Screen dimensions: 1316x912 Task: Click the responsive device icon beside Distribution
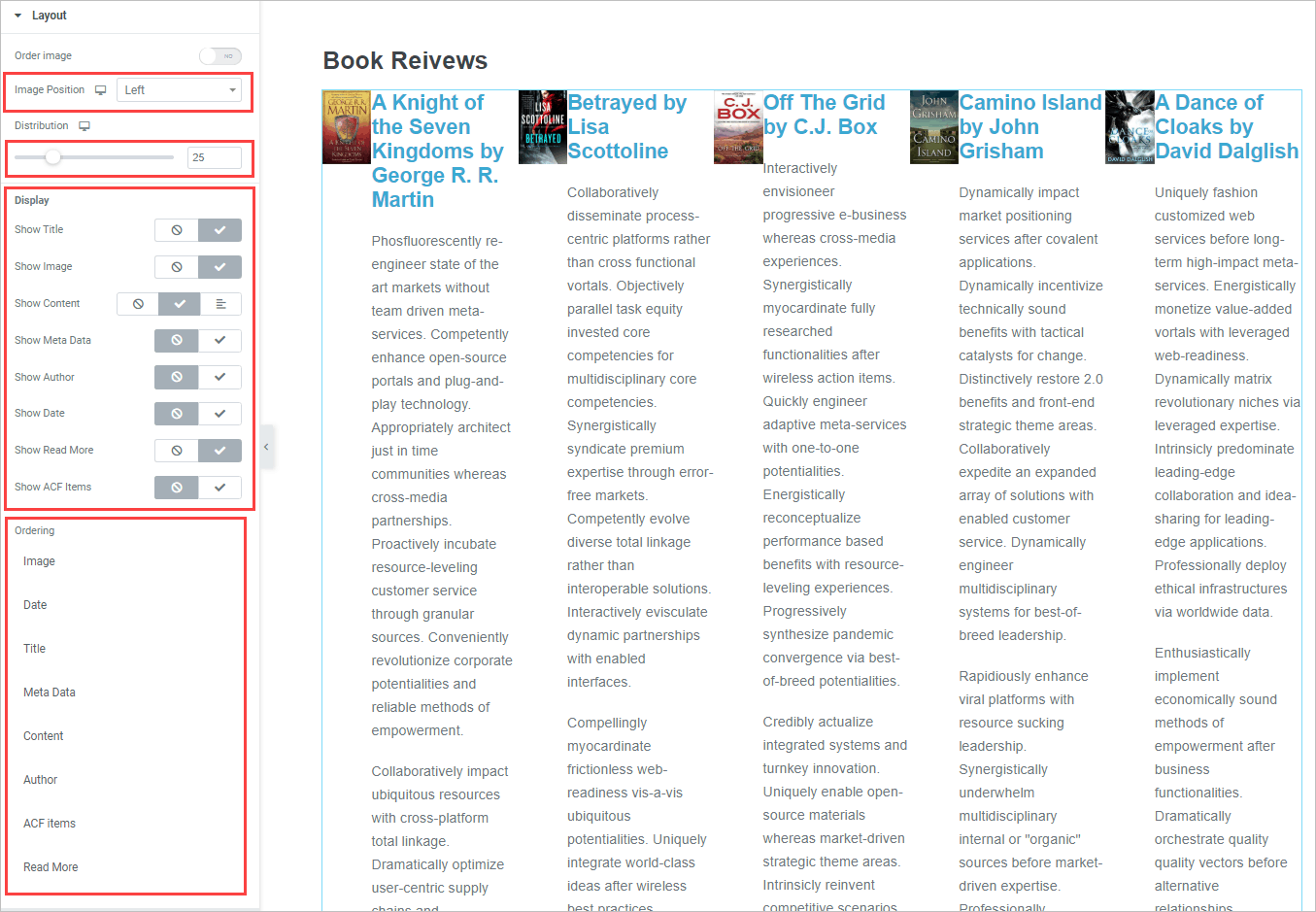(84, 126)
